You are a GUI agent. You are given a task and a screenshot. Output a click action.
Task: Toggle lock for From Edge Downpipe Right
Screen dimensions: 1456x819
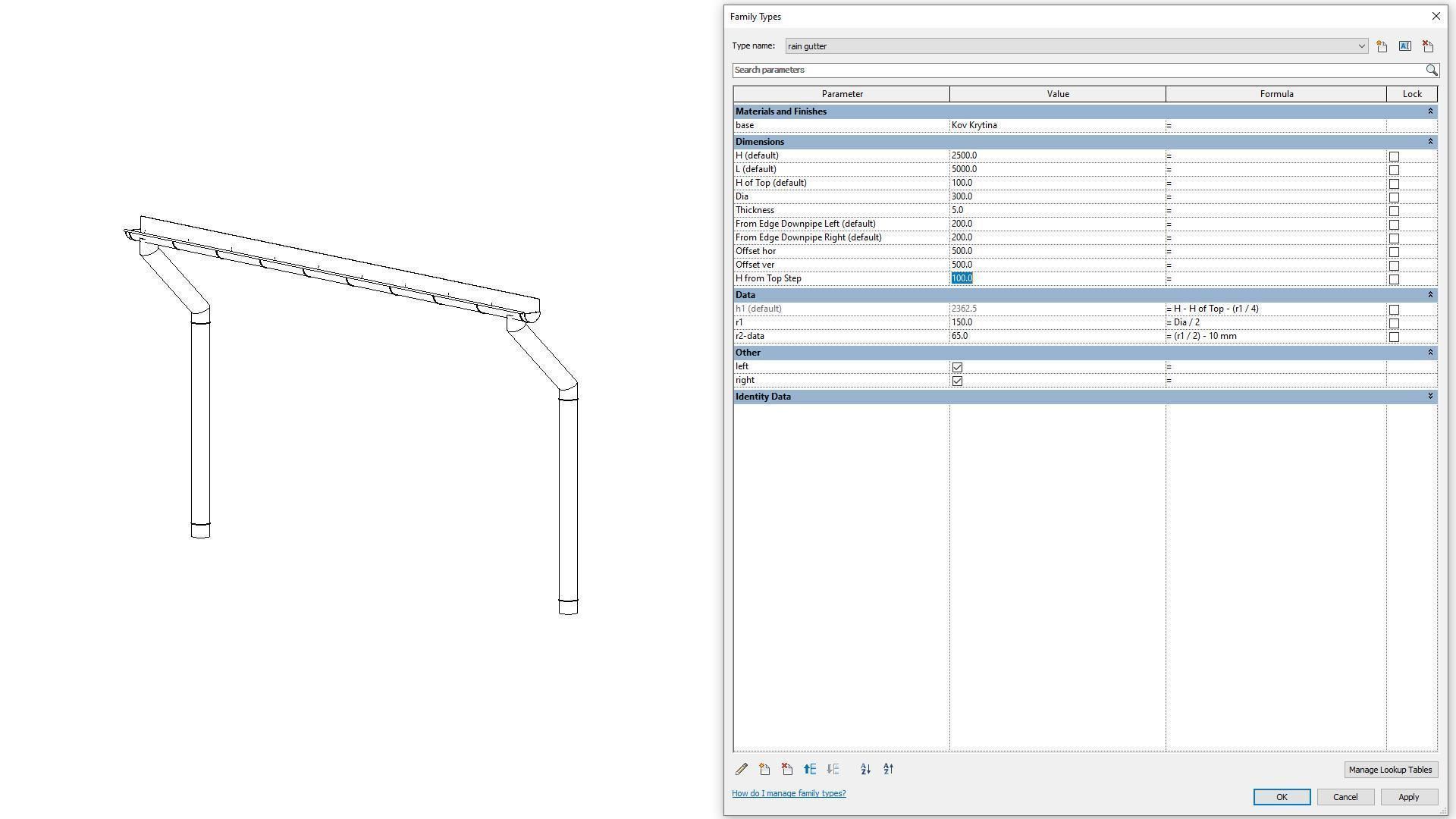1394,238
